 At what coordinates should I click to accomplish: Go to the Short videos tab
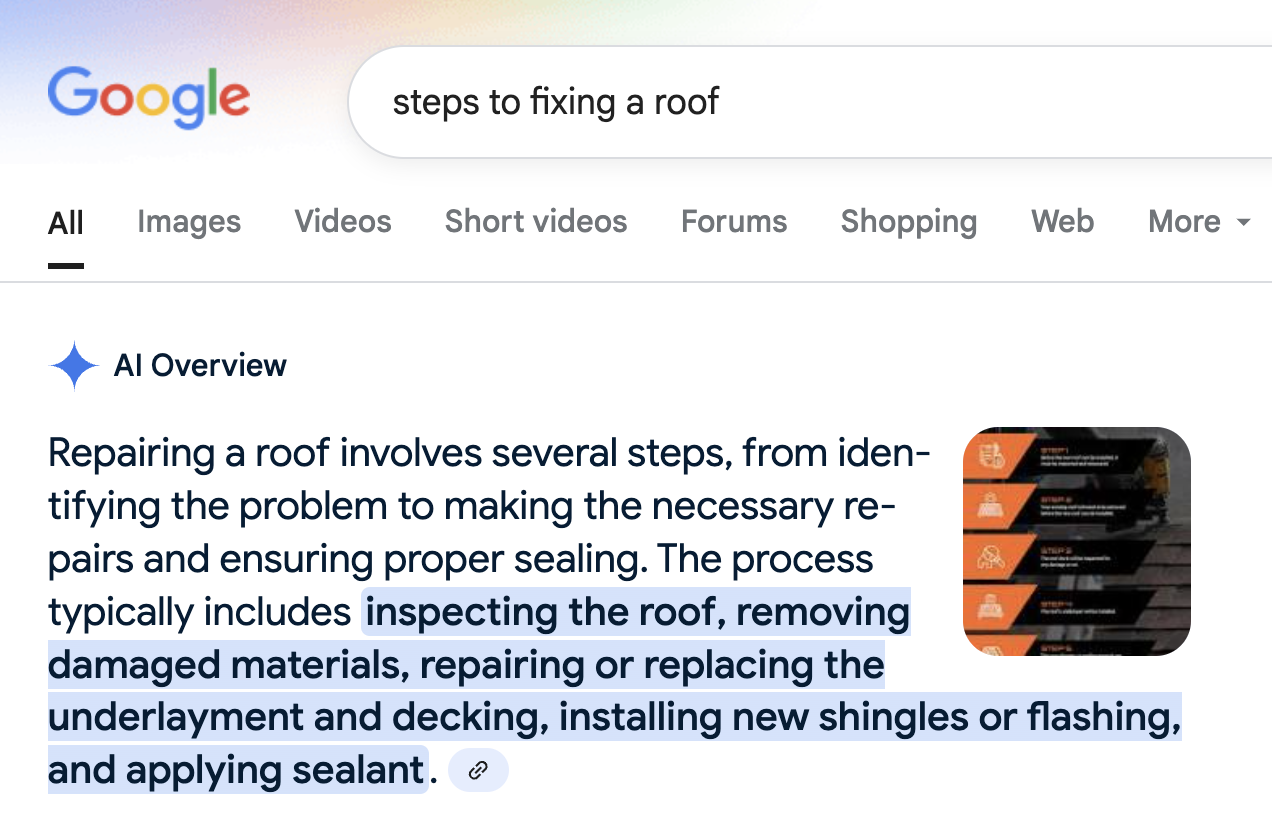(536, 221)
